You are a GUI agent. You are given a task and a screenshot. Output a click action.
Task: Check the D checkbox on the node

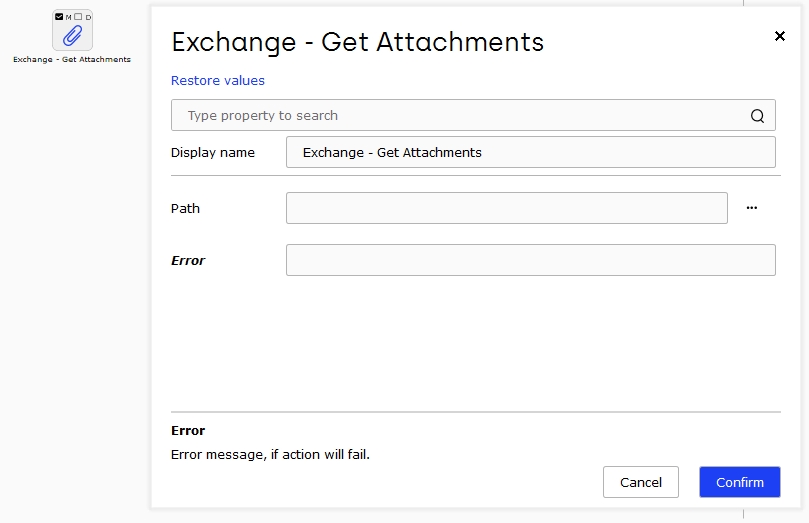point(78,17)
